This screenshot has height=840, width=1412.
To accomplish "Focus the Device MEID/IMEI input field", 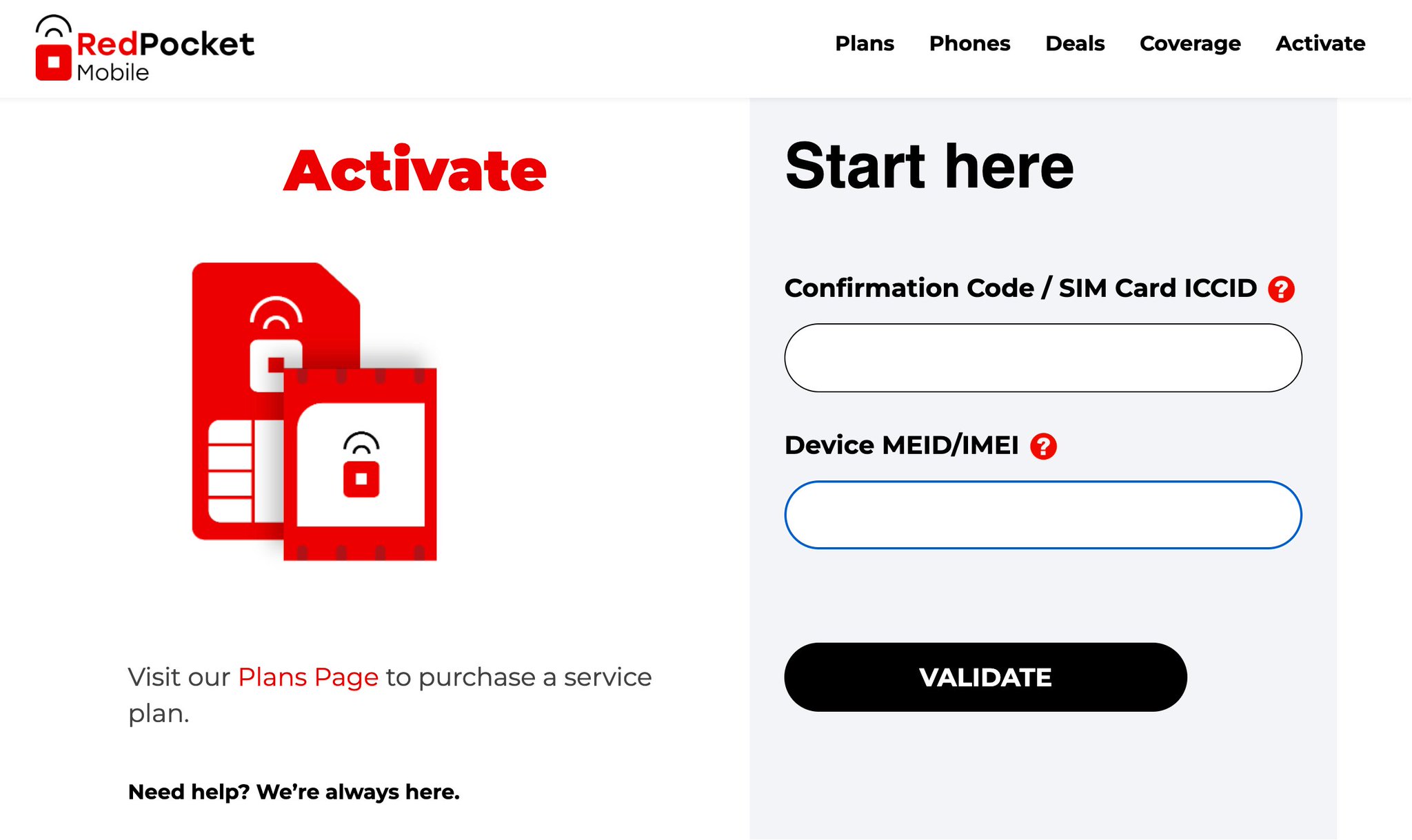I will pos(1043,515).
